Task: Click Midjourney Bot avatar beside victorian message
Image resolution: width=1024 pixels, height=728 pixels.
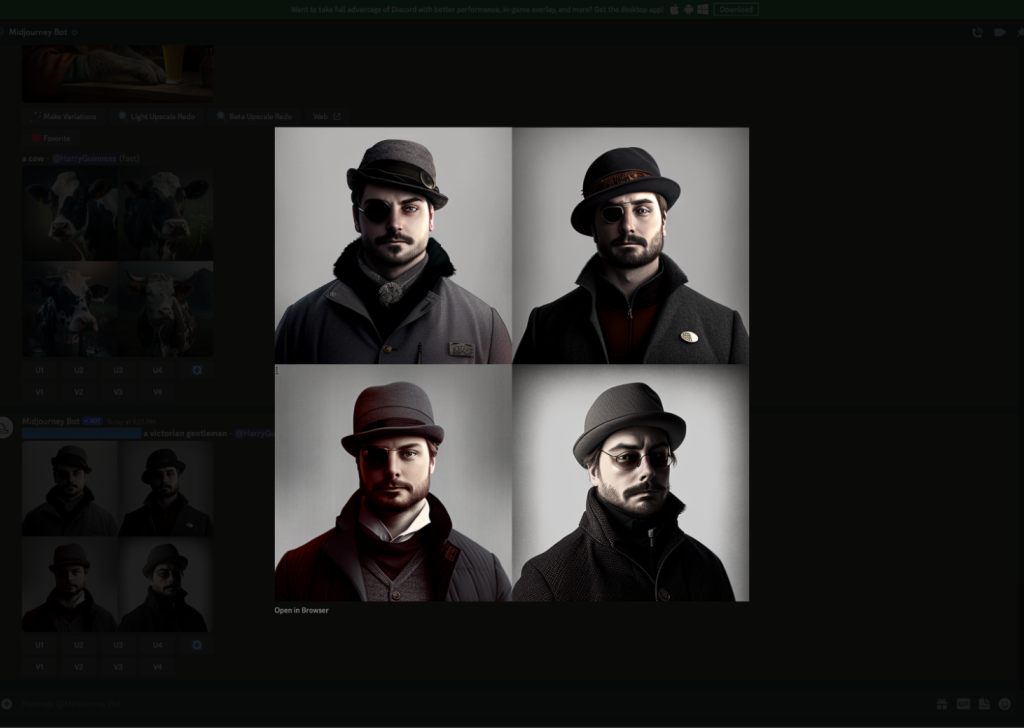Action: (x=4, y=428)
